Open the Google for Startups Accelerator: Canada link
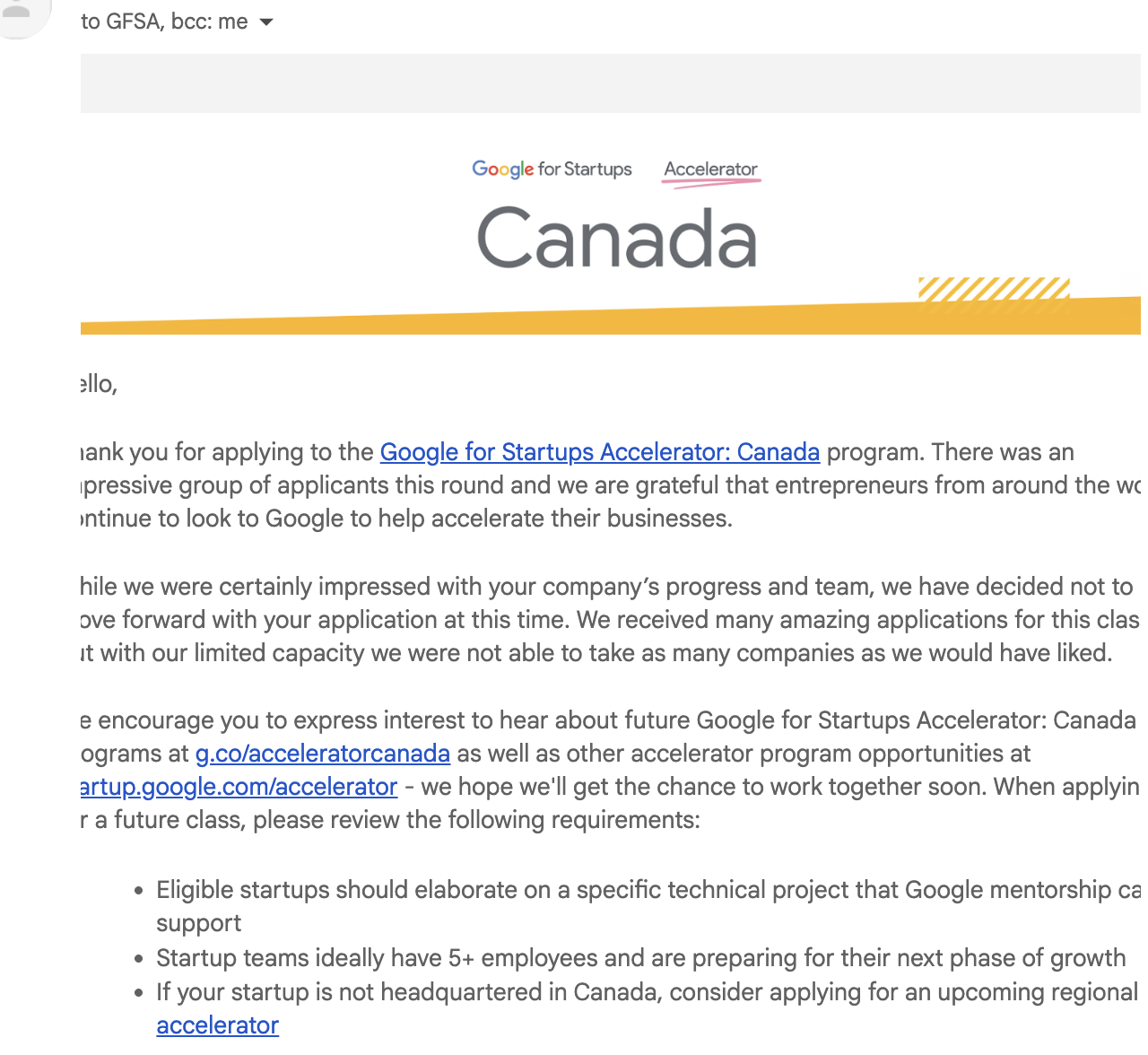The image size is (1148, 1055). 599,452
